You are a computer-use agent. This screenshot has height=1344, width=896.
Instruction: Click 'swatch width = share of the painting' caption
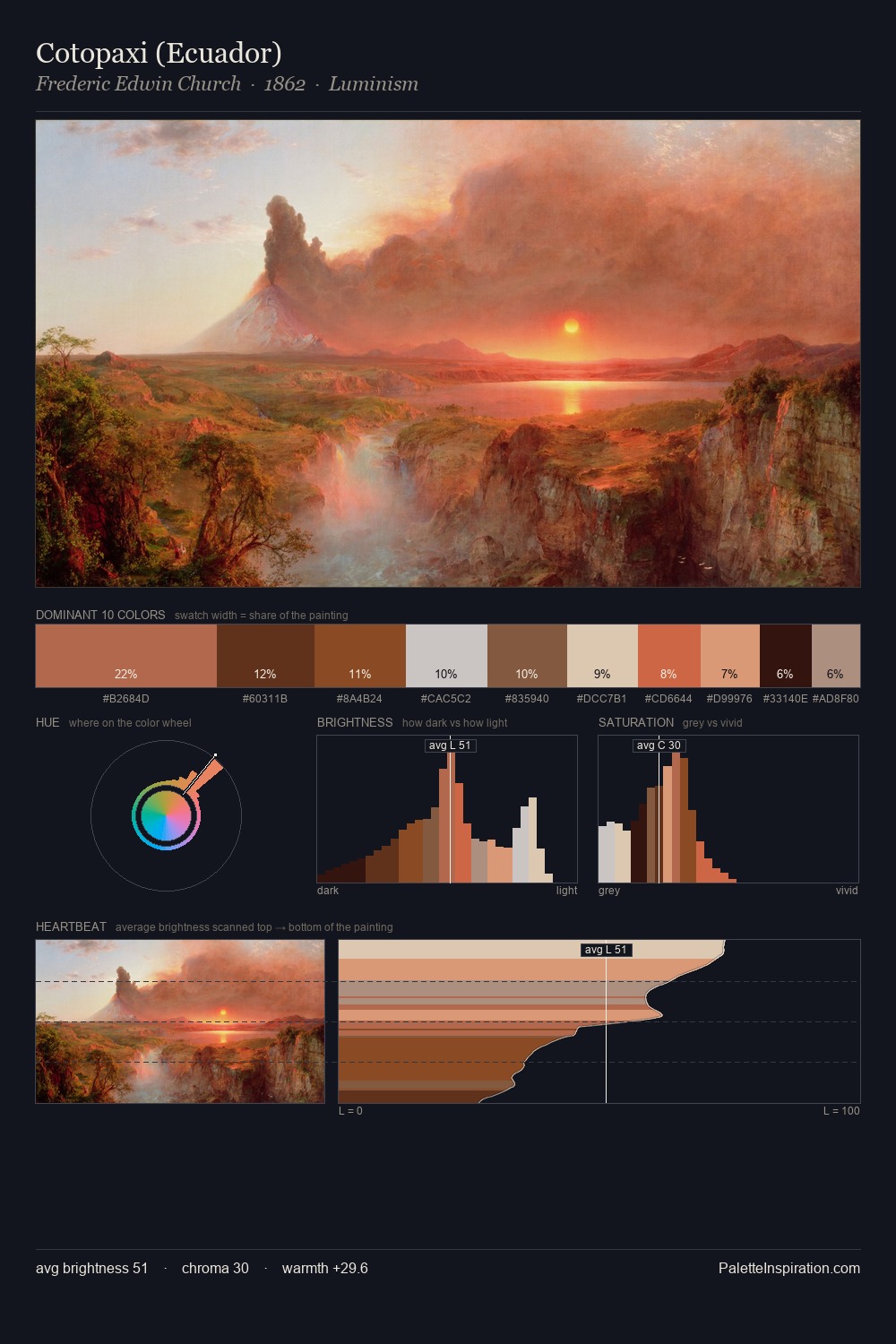coord(262,616)
